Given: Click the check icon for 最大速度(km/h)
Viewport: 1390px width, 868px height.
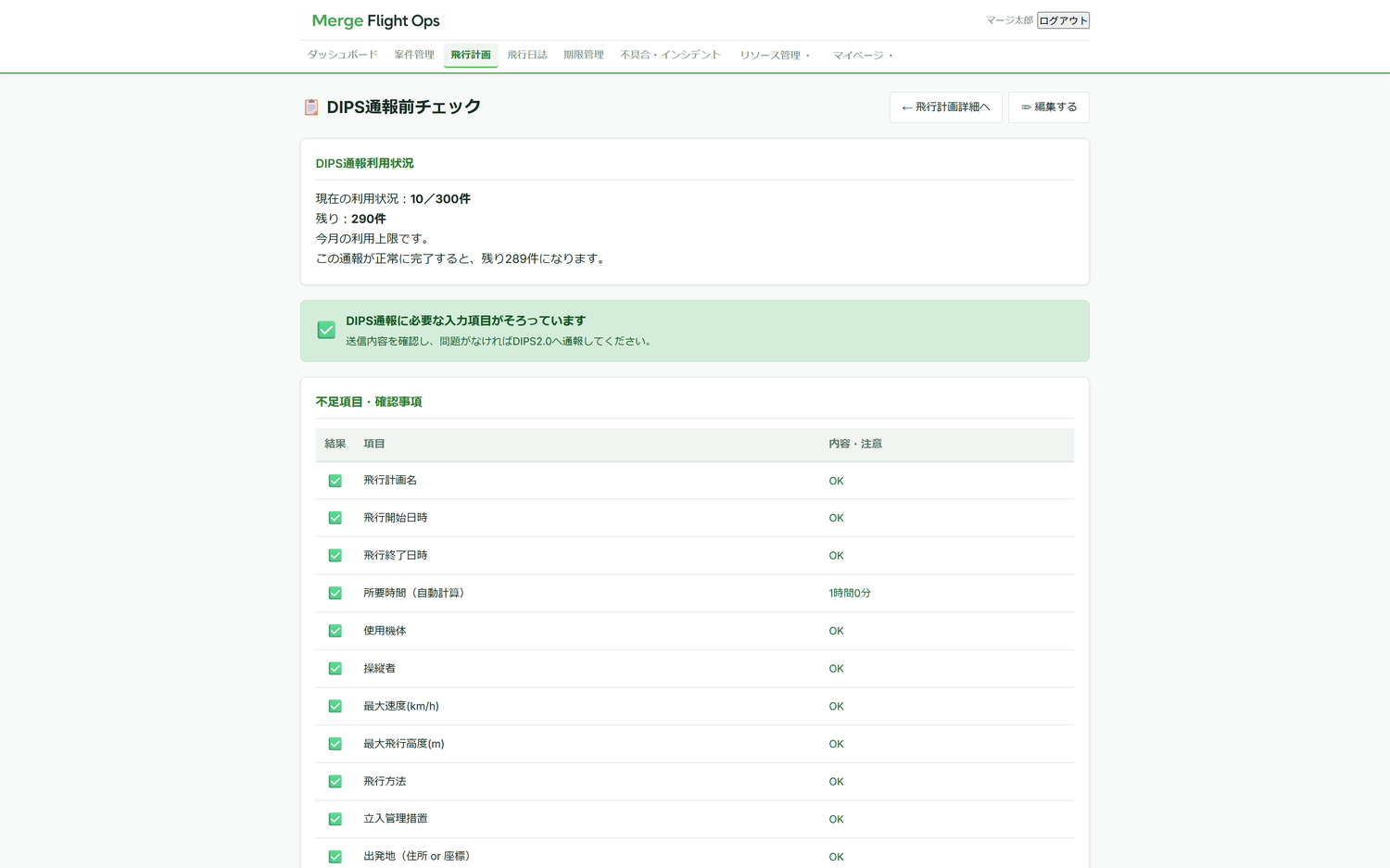Looking at the screenshot, I should pyautogui.click(x=335, y=706).
